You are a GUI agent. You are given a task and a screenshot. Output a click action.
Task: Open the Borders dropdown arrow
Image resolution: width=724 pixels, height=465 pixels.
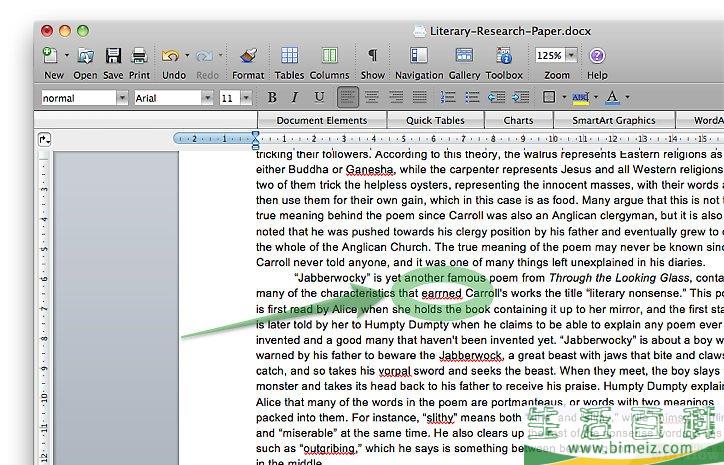[x=564, y=97]
